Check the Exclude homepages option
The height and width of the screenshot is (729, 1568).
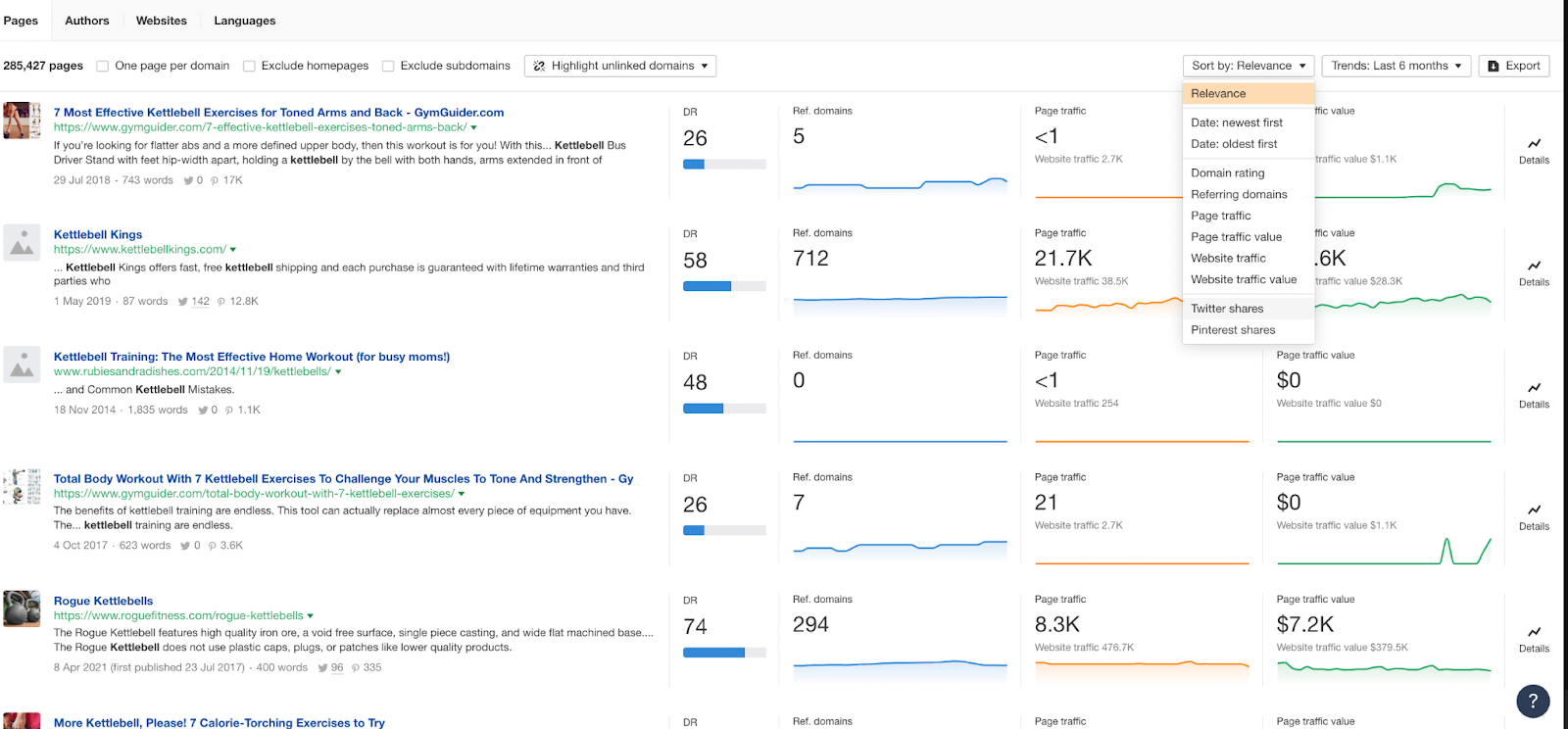coord(249,67)
